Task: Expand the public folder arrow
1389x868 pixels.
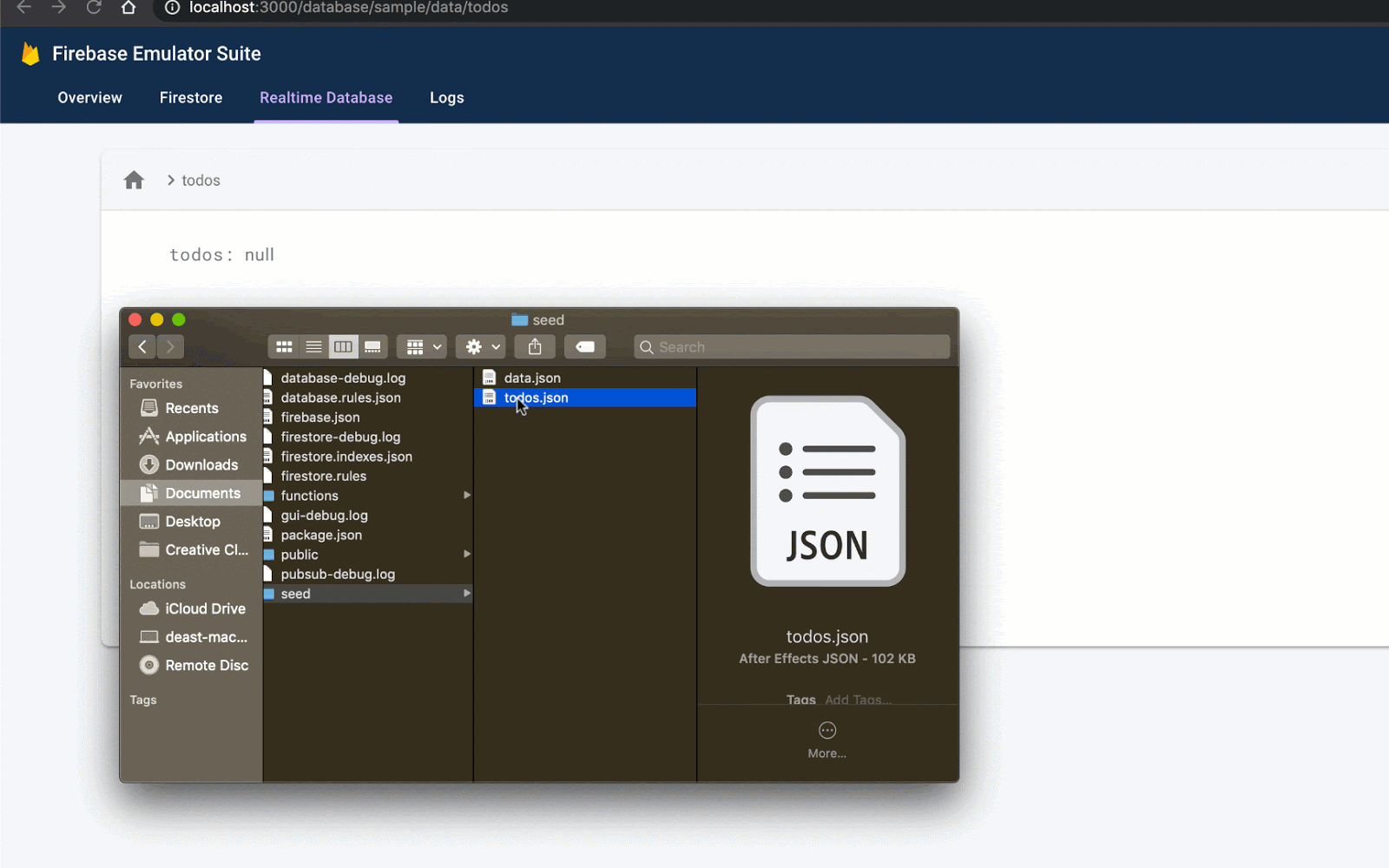Action: 467,554
